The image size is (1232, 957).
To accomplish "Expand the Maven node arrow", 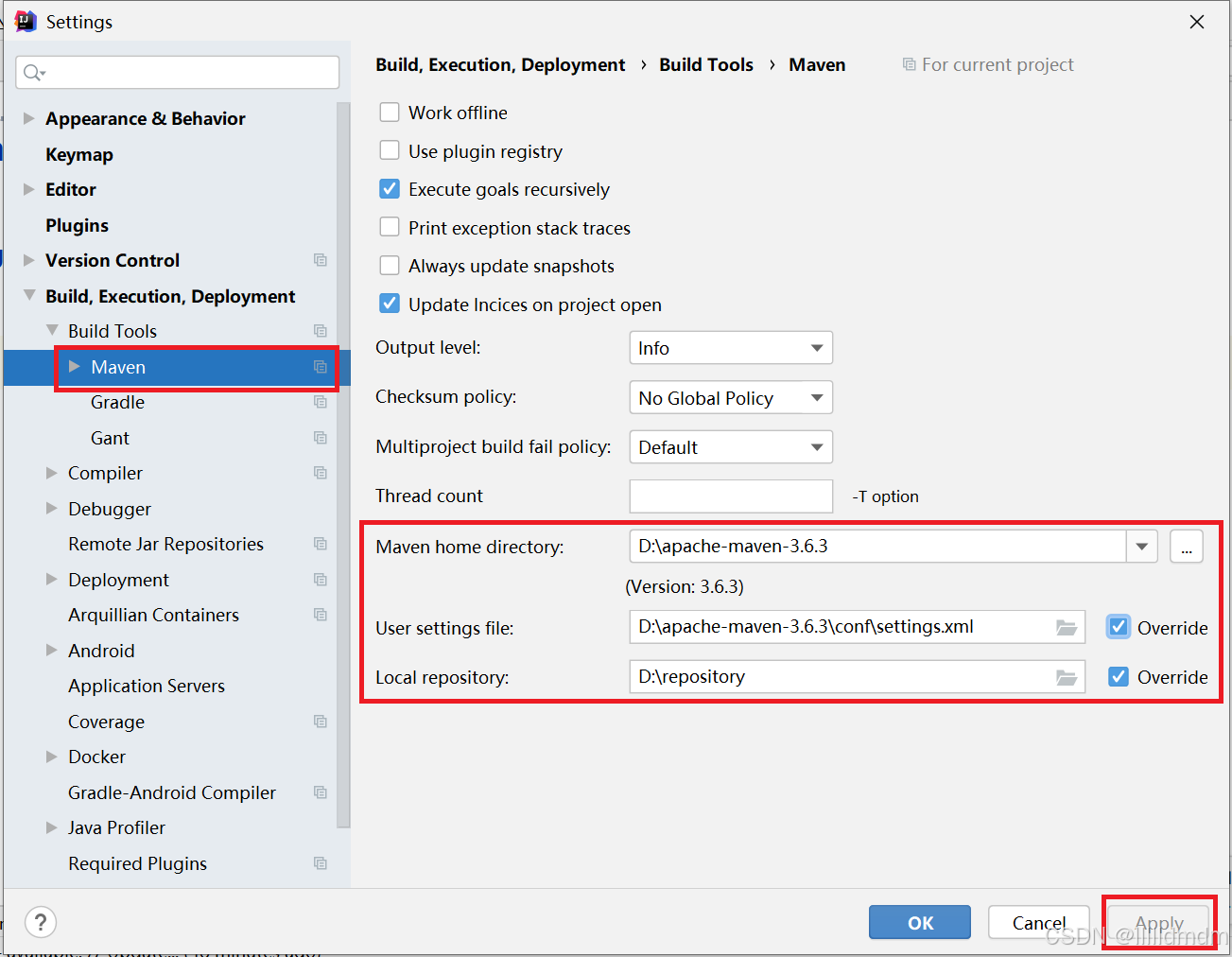I will coord(75,367).
